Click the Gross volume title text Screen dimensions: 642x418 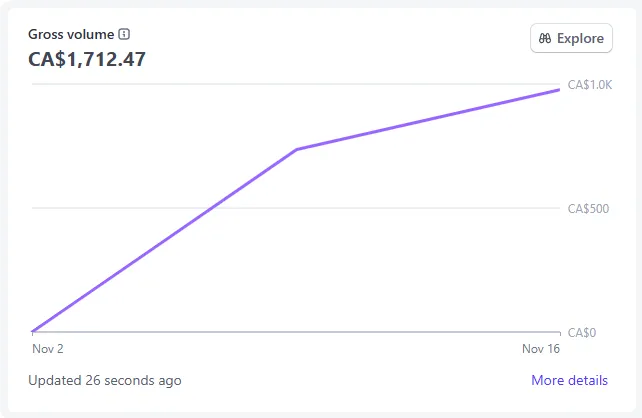point(71,34)
